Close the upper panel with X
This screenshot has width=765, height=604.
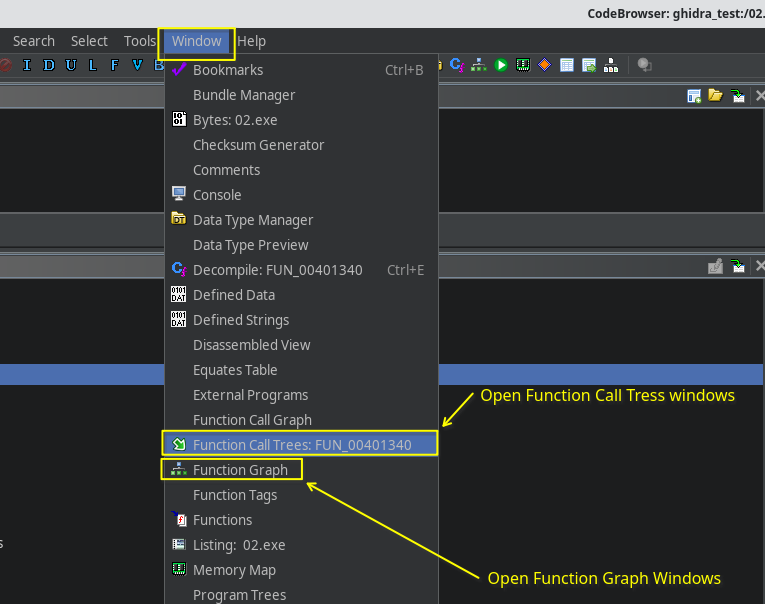click(x=760, y=95)
